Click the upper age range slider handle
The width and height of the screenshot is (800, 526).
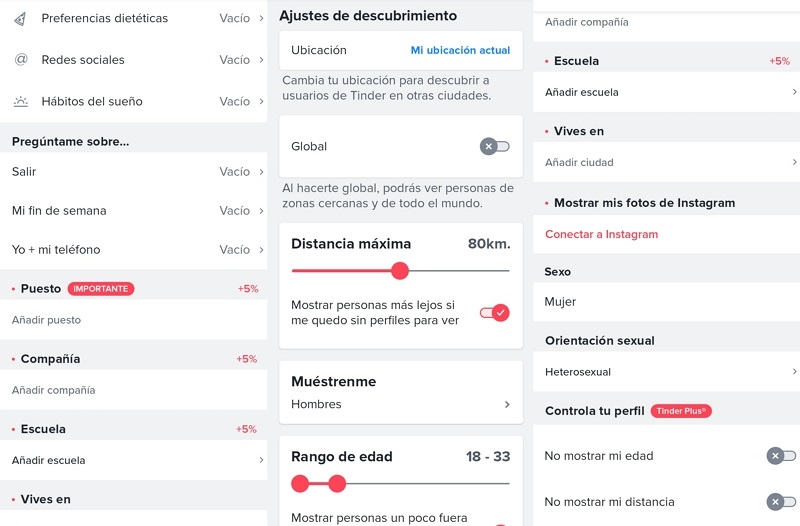coord(337,484)
